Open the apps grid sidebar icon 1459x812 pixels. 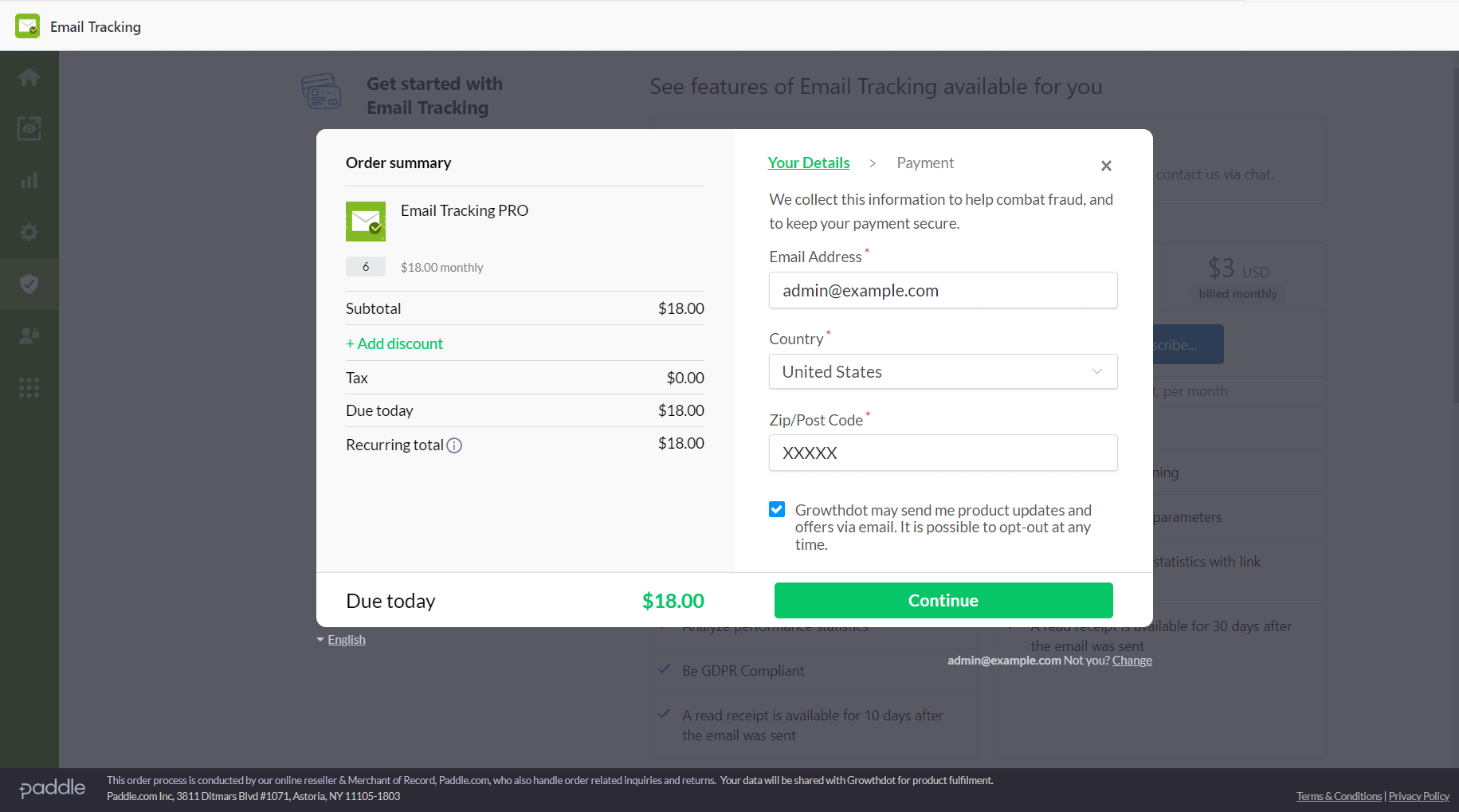tap(29, 387)
